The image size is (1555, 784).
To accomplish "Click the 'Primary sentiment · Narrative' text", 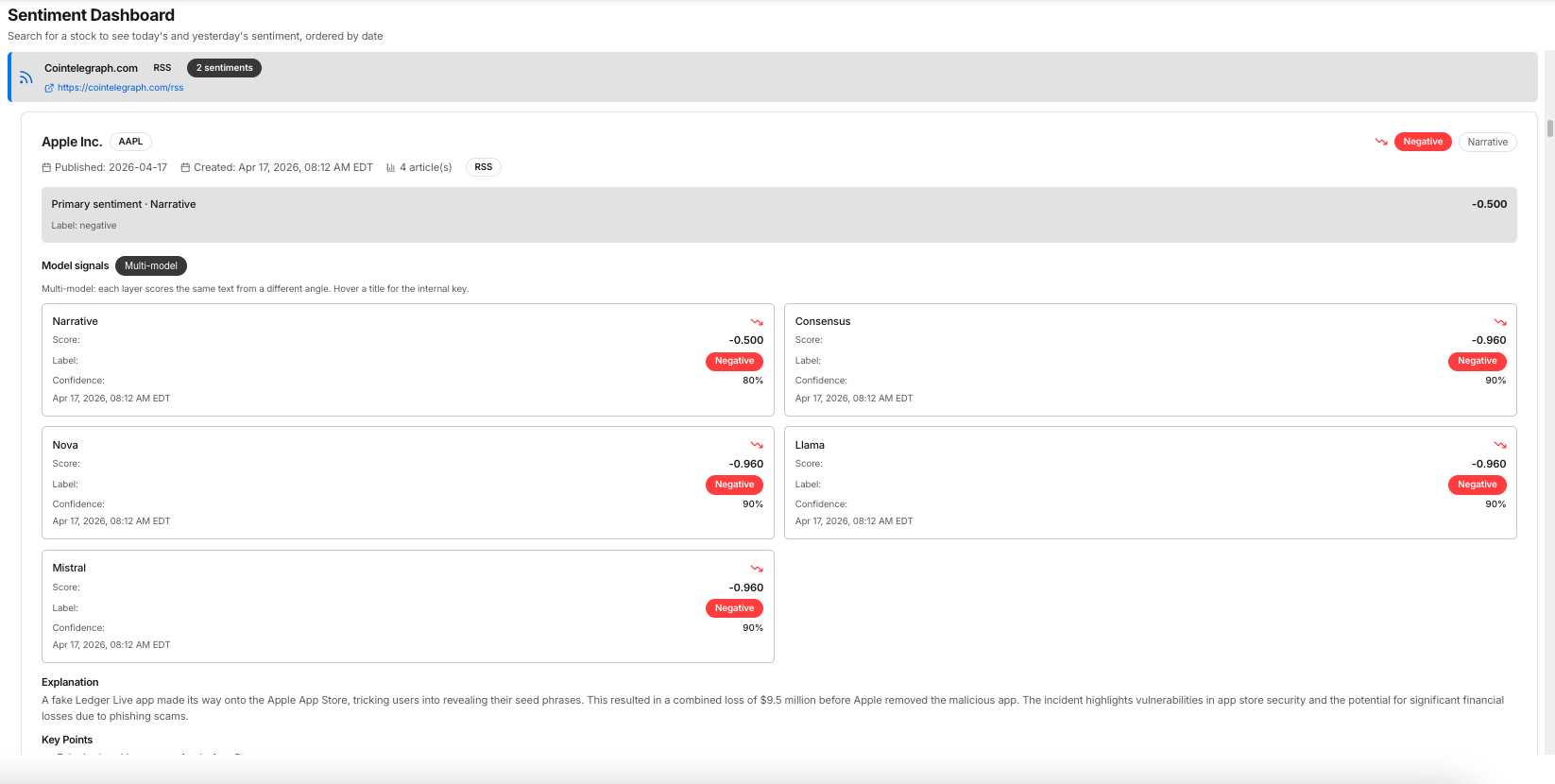I will click(x=124, y=204).
